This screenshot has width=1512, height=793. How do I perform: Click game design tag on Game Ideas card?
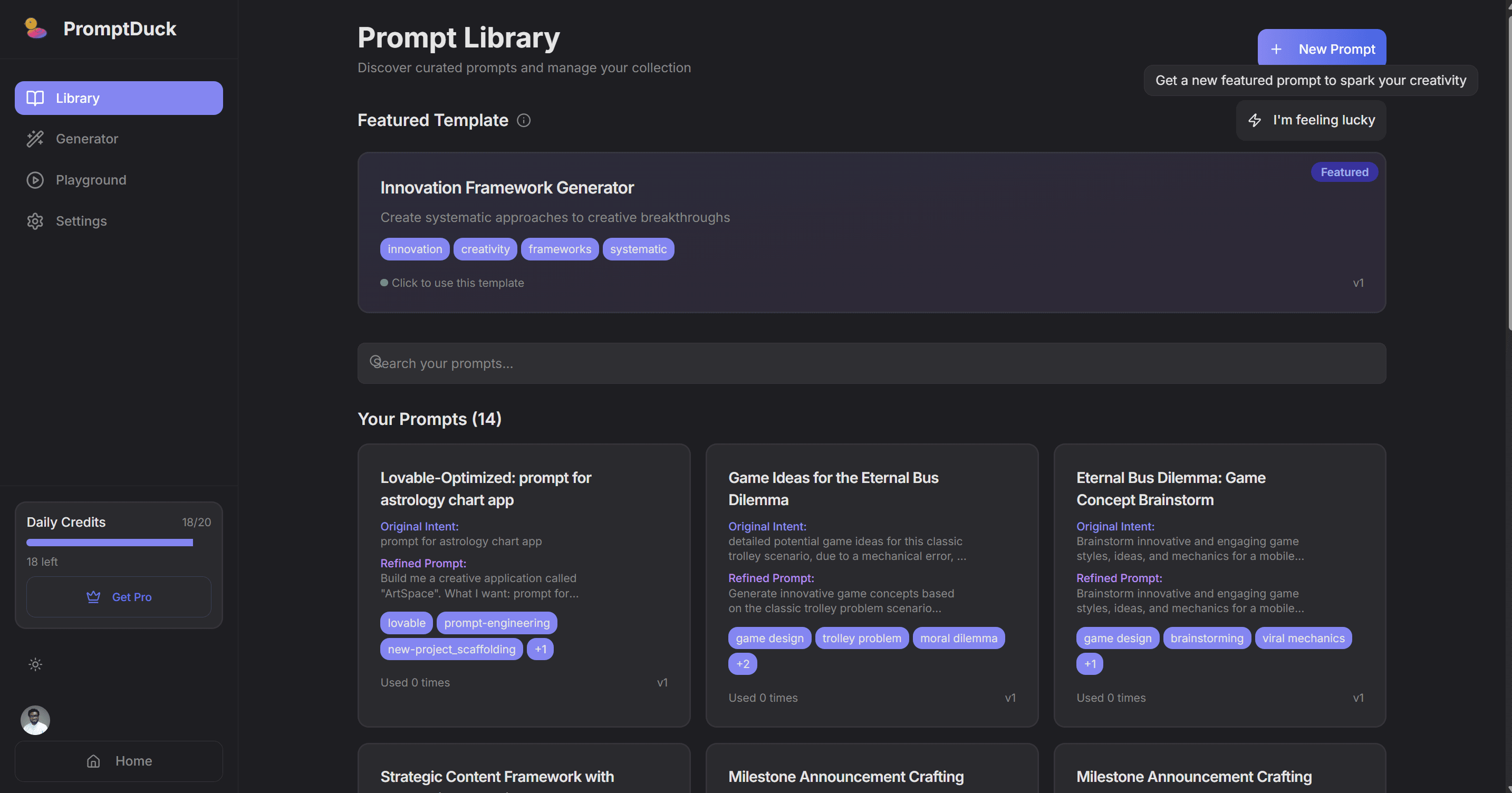click(769, 638)
